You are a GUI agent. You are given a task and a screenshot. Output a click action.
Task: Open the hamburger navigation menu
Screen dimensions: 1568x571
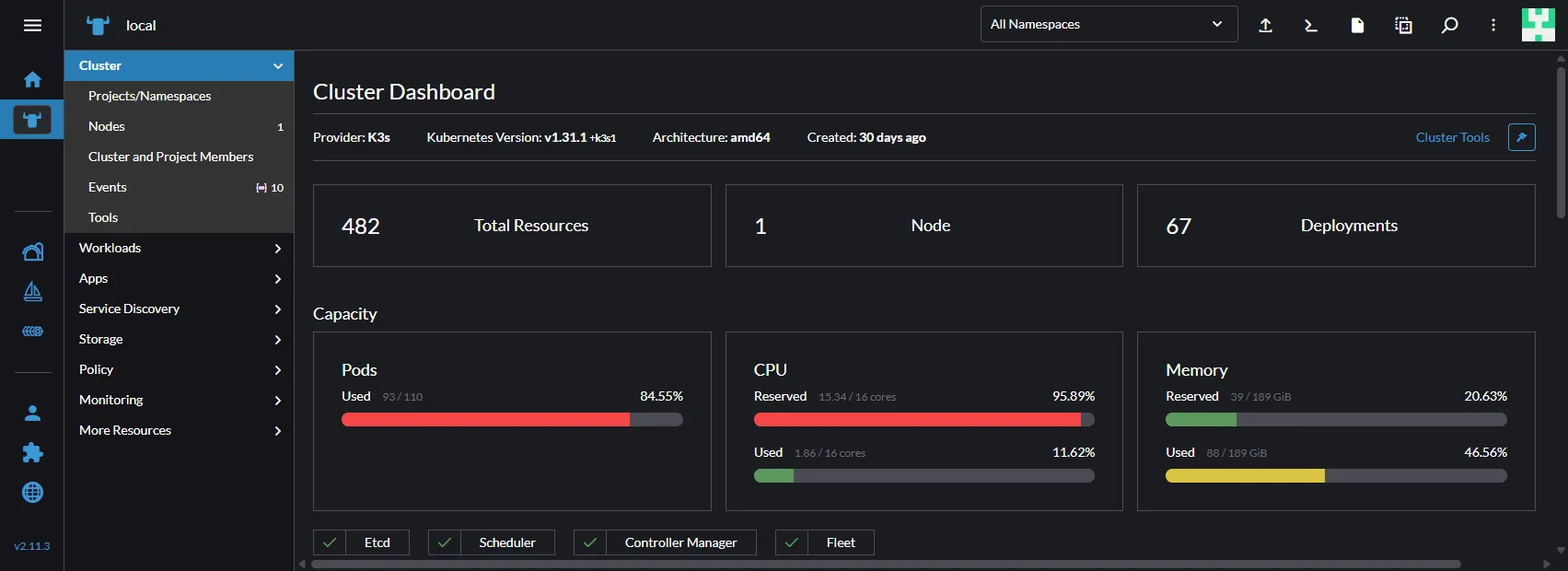[x=32, y=25]
